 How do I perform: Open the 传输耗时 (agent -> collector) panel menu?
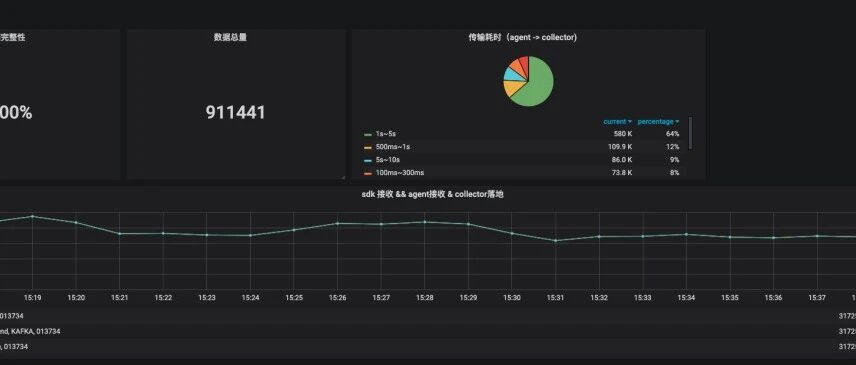(522, 38)
